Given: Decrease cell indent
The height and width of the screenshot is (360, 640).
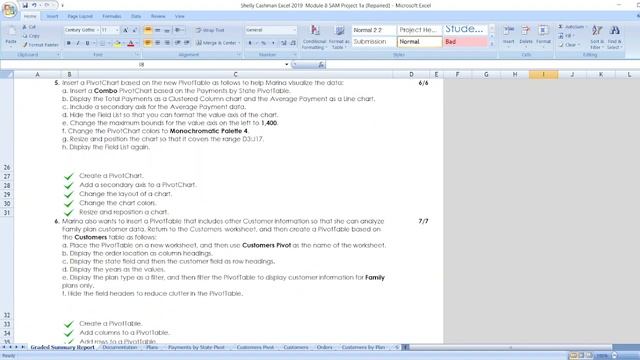Looking at the screenshot, I should (178, 43).
